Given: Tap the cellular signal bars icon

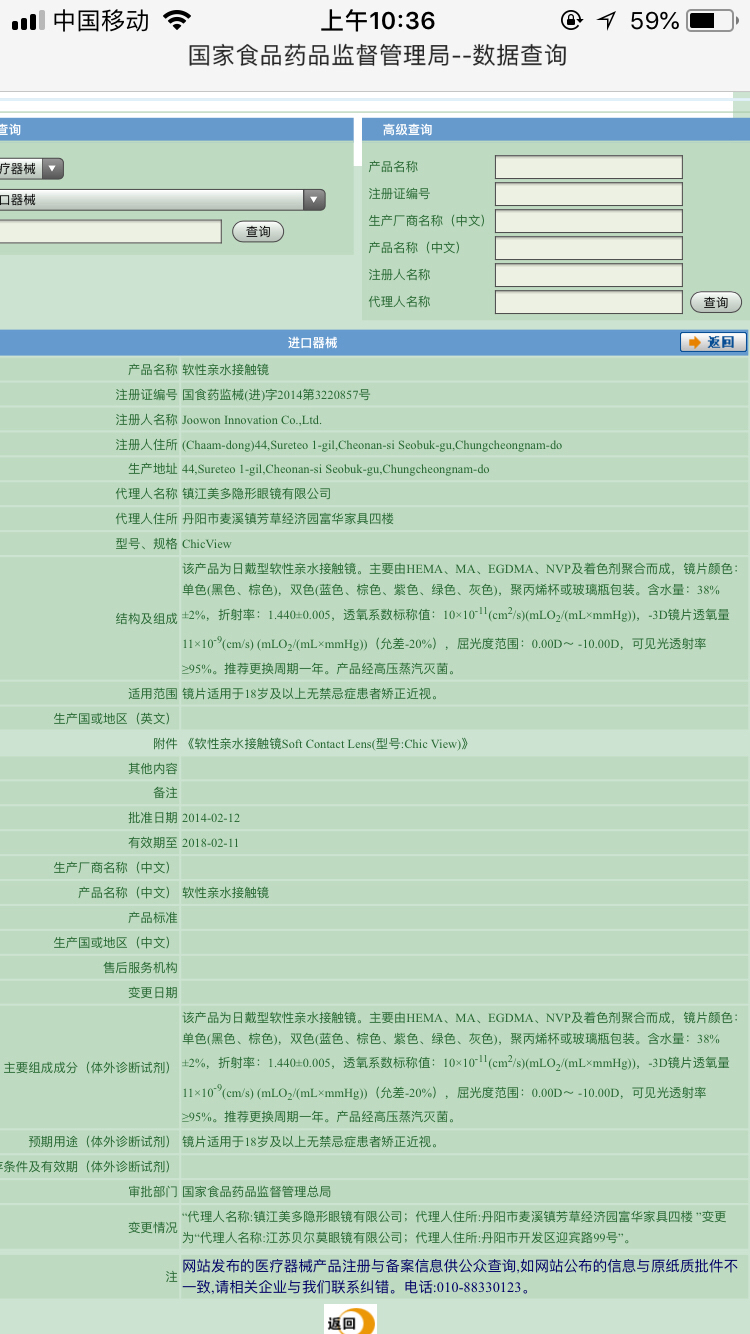Looking at the screenshot, I should coord(27,21).
